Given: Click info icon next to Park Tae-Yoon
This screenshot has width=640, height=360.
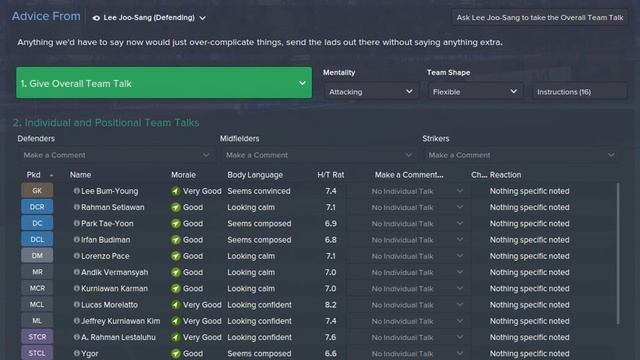Looking at the screenshot, I should pos(76,223).
